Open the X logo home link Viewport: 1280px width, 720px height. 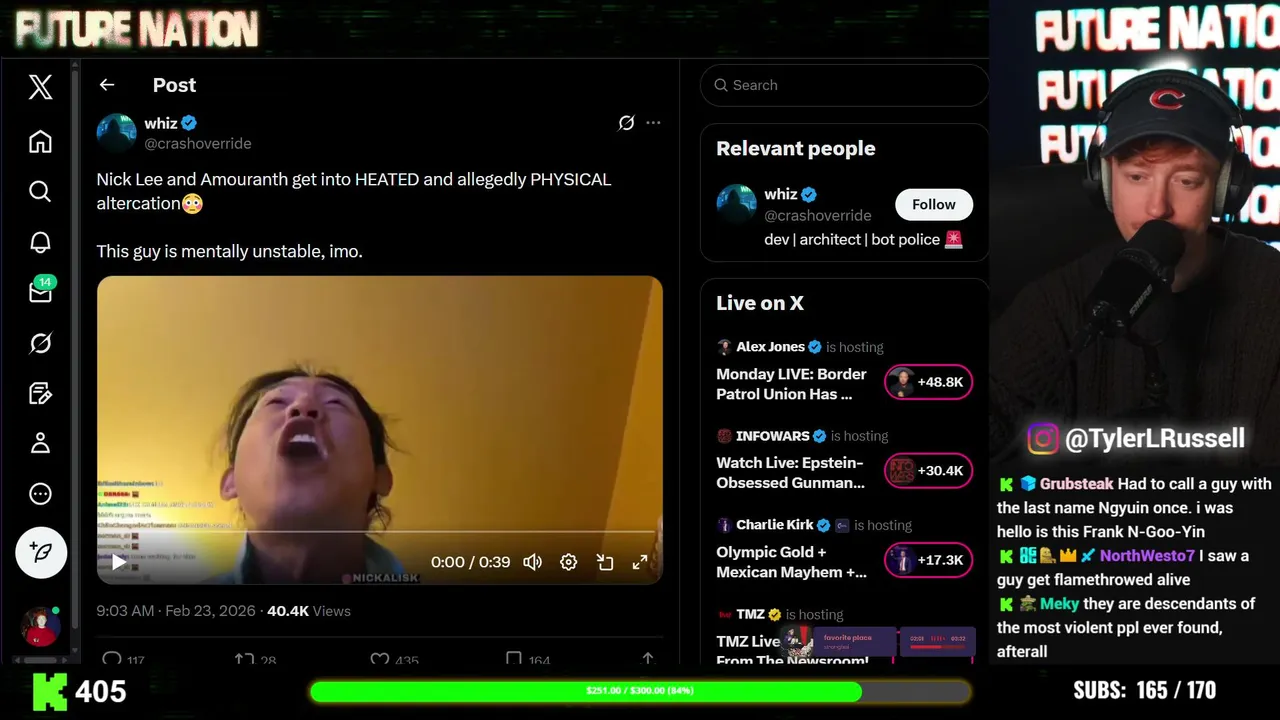(40, 87)
